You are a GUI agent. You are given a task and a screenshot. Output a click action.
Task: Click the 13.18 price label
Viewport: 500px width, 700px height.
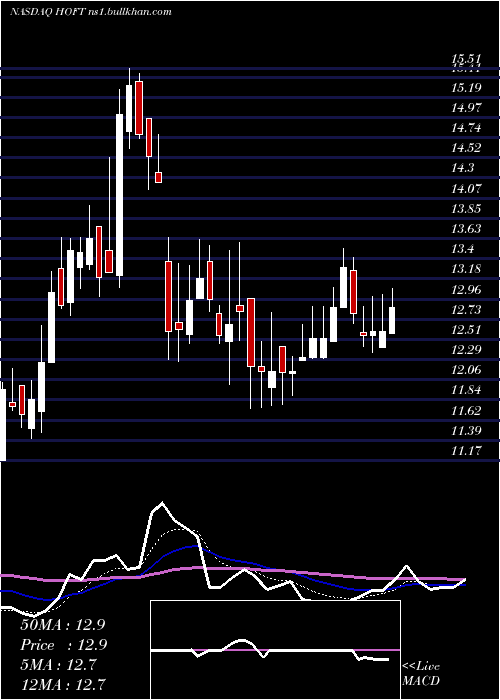click(x=466, y=269)
